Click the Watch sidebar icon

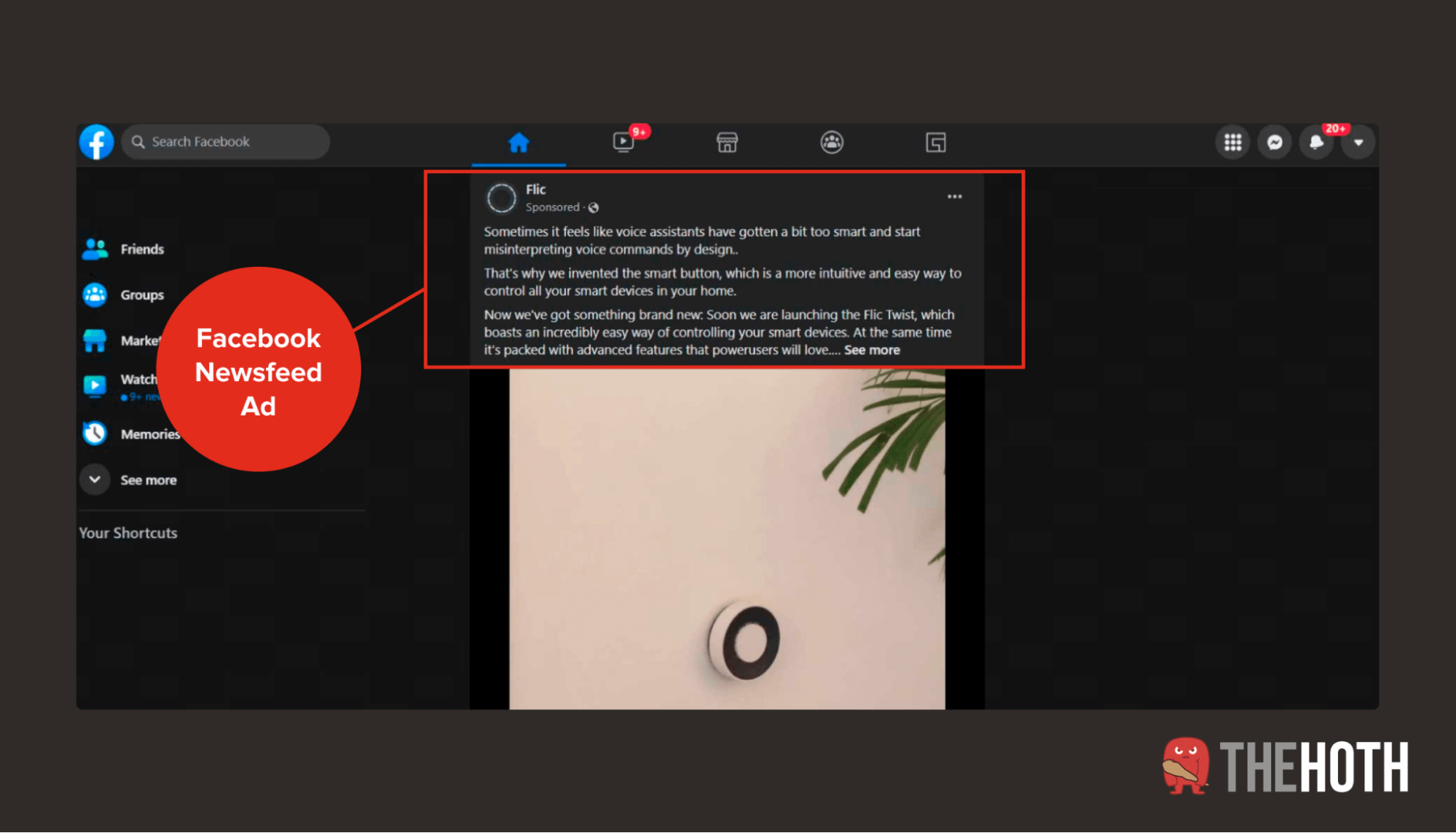coord(95,386)
